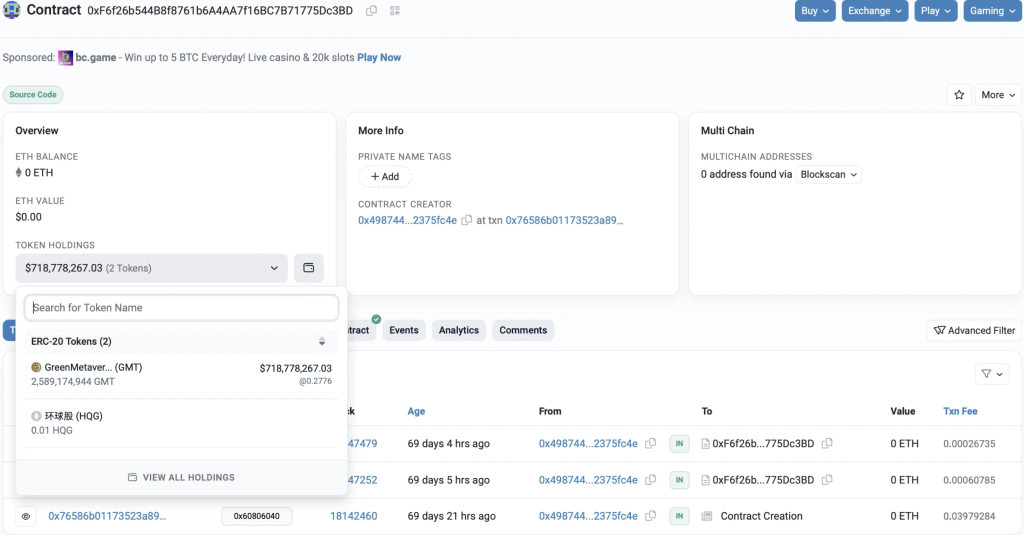
Task: Focus the Search for Token Name field
Action: [x=182, y=308]
